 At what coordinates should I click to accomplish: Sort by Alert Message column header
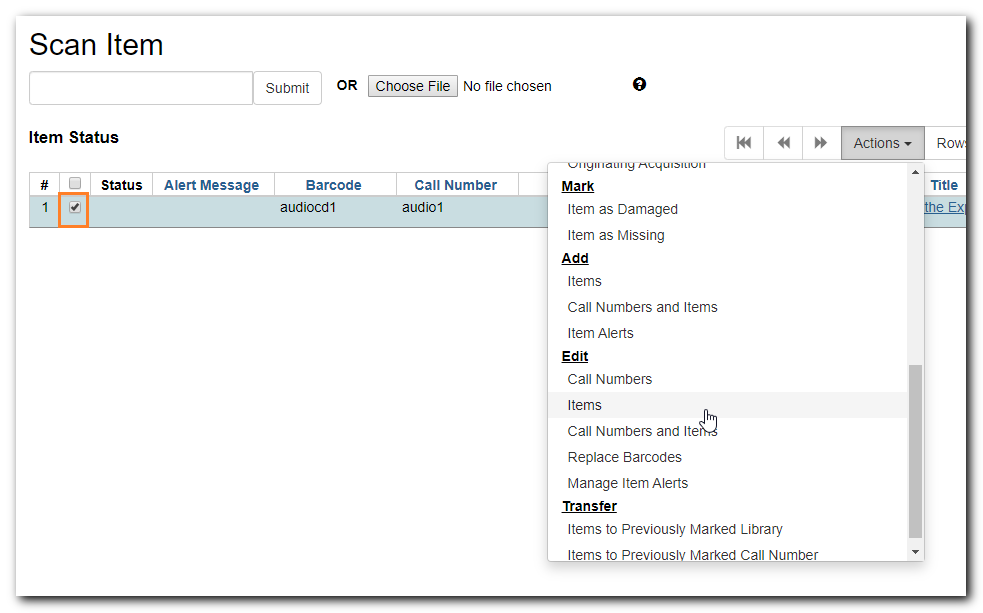pos(211,185)
